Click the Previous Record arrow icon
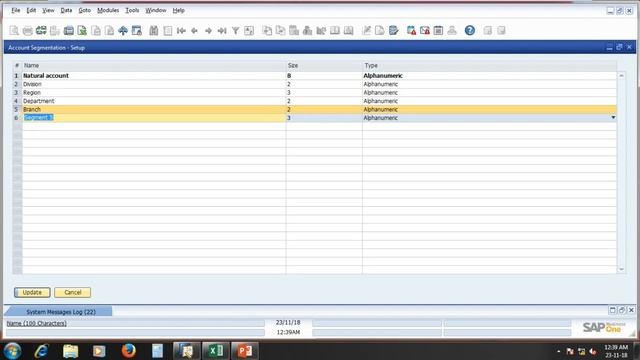640x360 pixels. [195, 31]
